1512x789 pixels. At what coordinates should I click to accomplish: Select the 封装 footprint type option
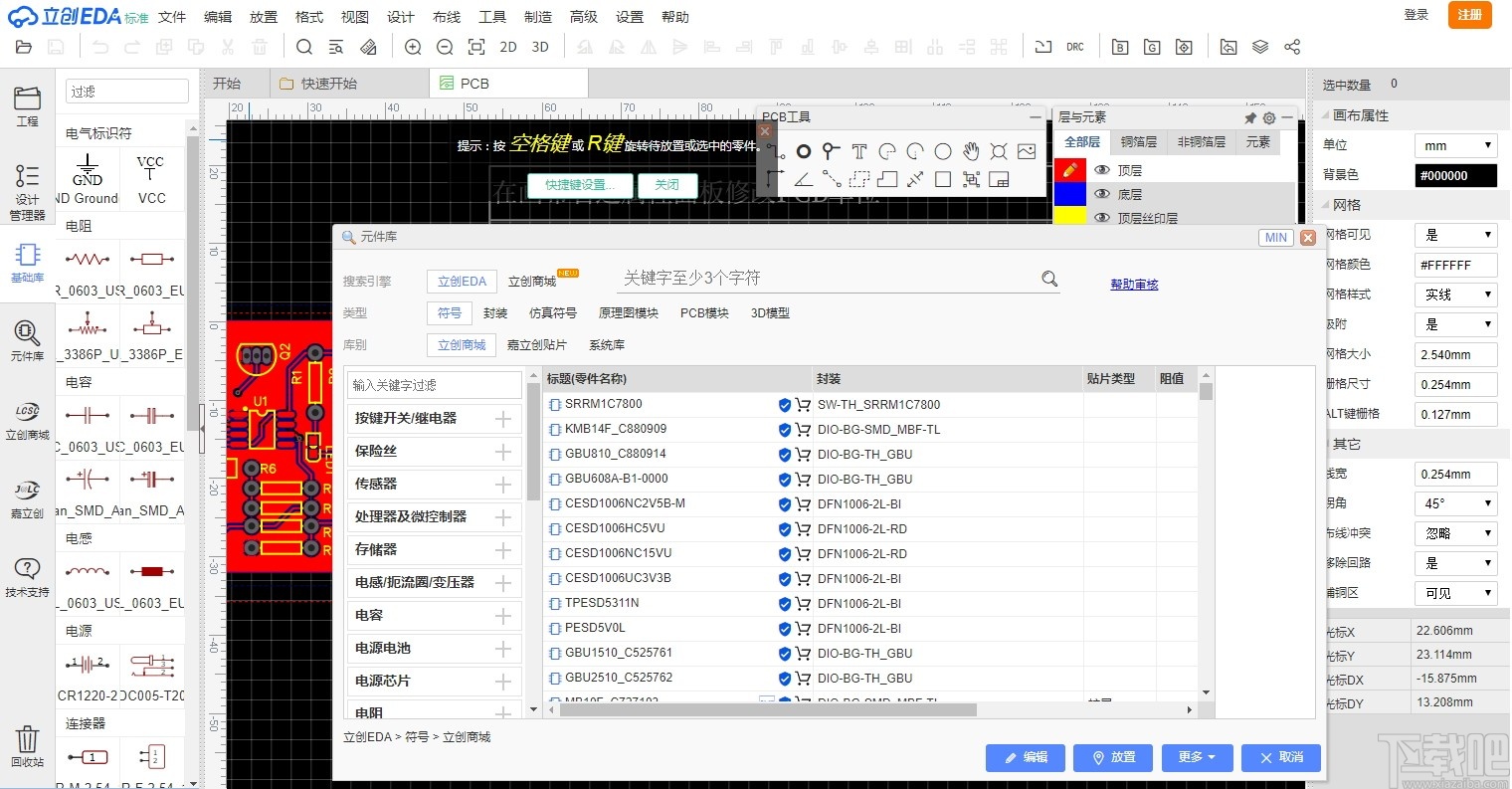point(495,313)
